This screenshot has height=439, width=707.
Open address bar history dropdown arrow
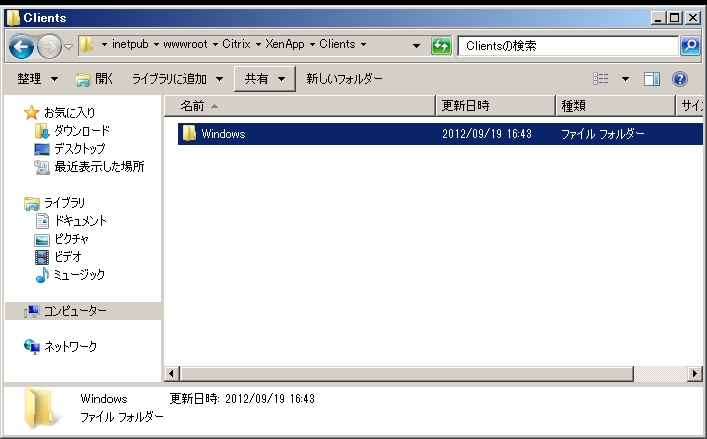coord(416,46)
